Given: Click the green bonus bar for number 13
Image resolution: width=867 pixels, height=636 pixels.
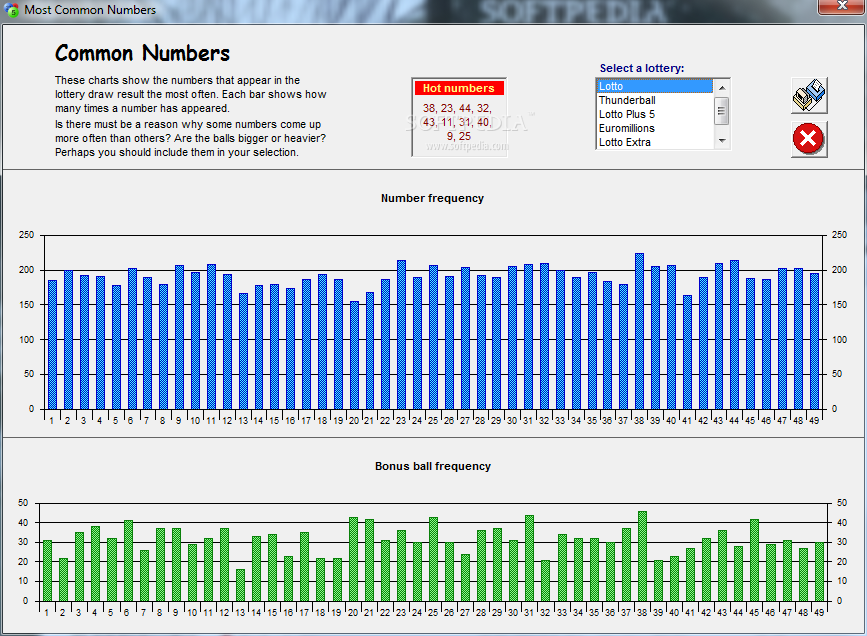Looking at the screenshot, I should pos(240,585).
